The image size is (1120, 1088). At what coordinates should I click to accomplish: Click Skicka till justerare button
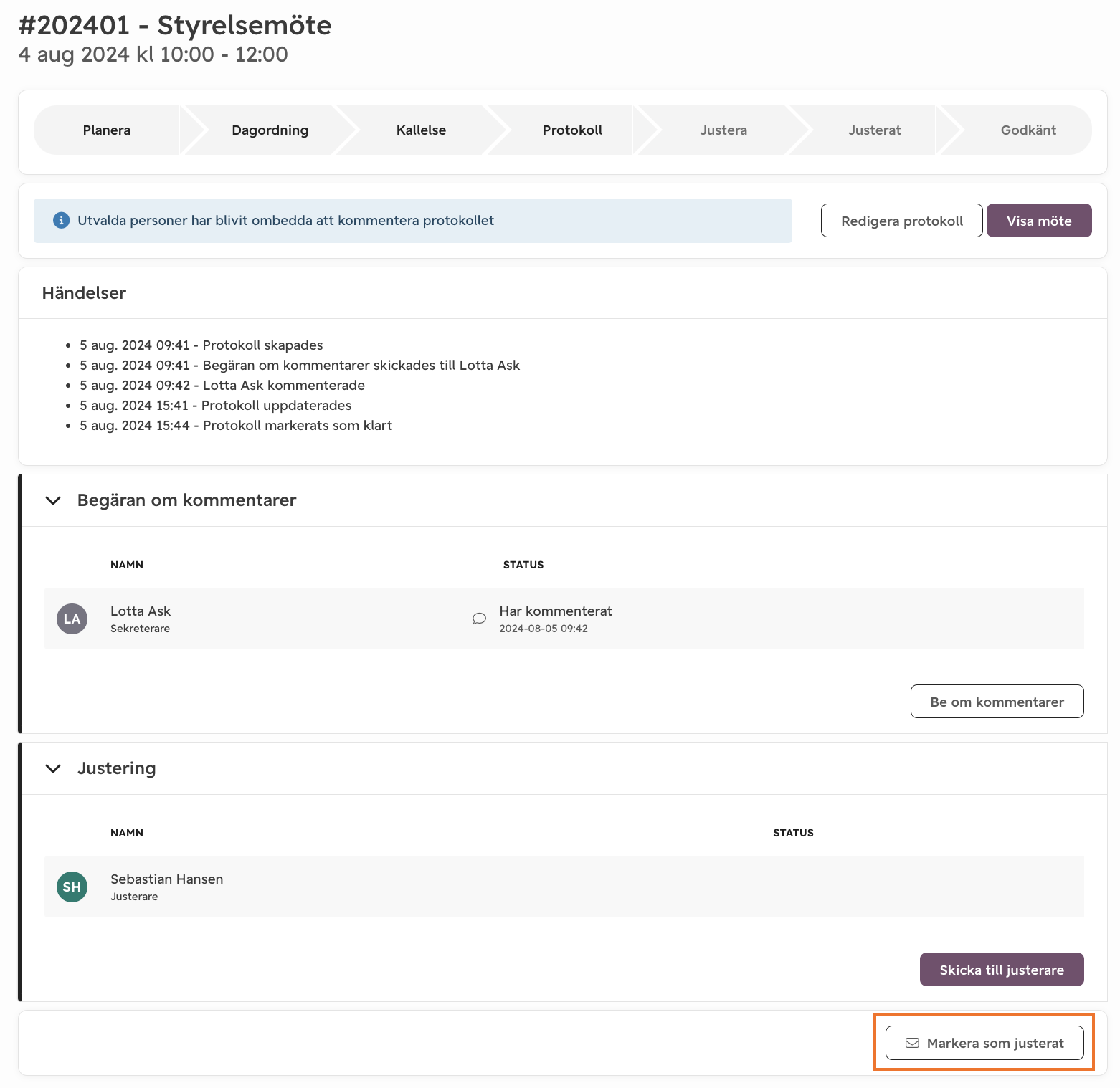coord(1002,970)
